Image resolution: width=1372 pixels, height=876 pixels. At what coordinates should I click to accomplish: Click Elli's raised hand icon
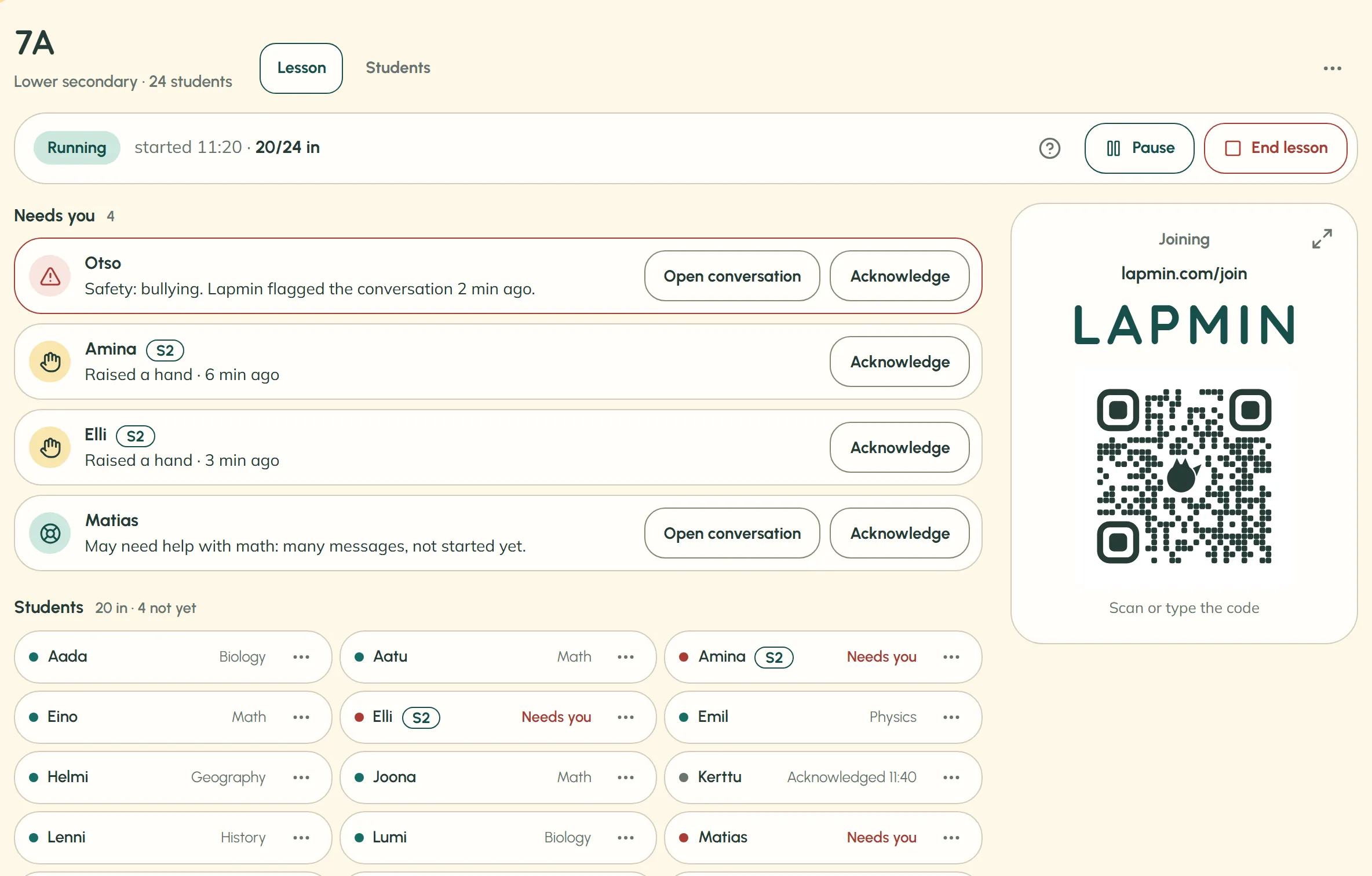[50, 447]
